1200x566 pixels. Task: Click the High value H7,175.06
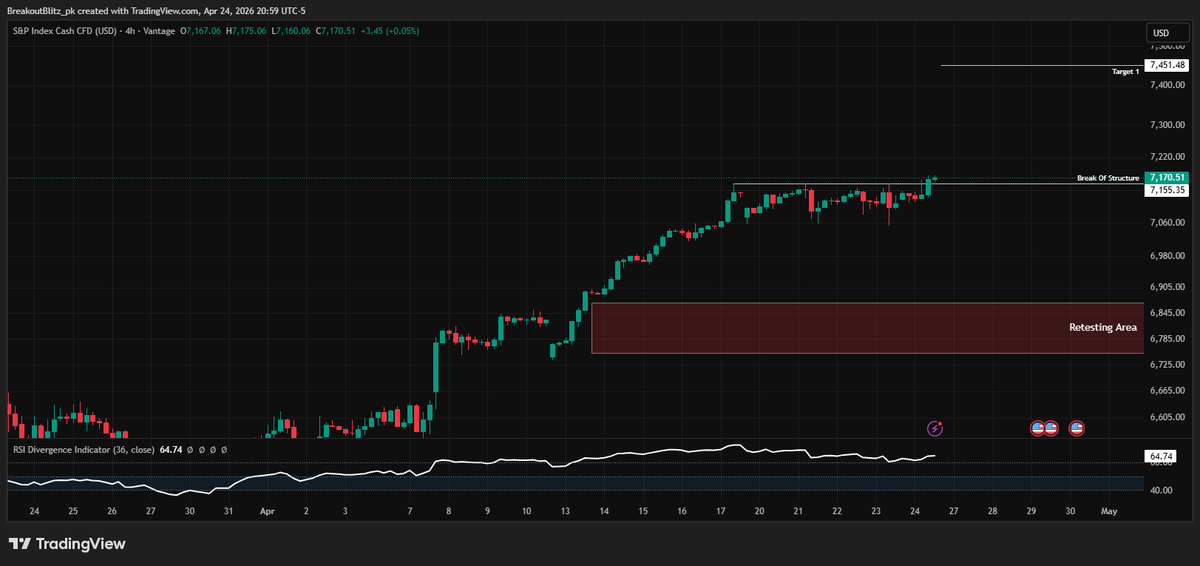247,31
